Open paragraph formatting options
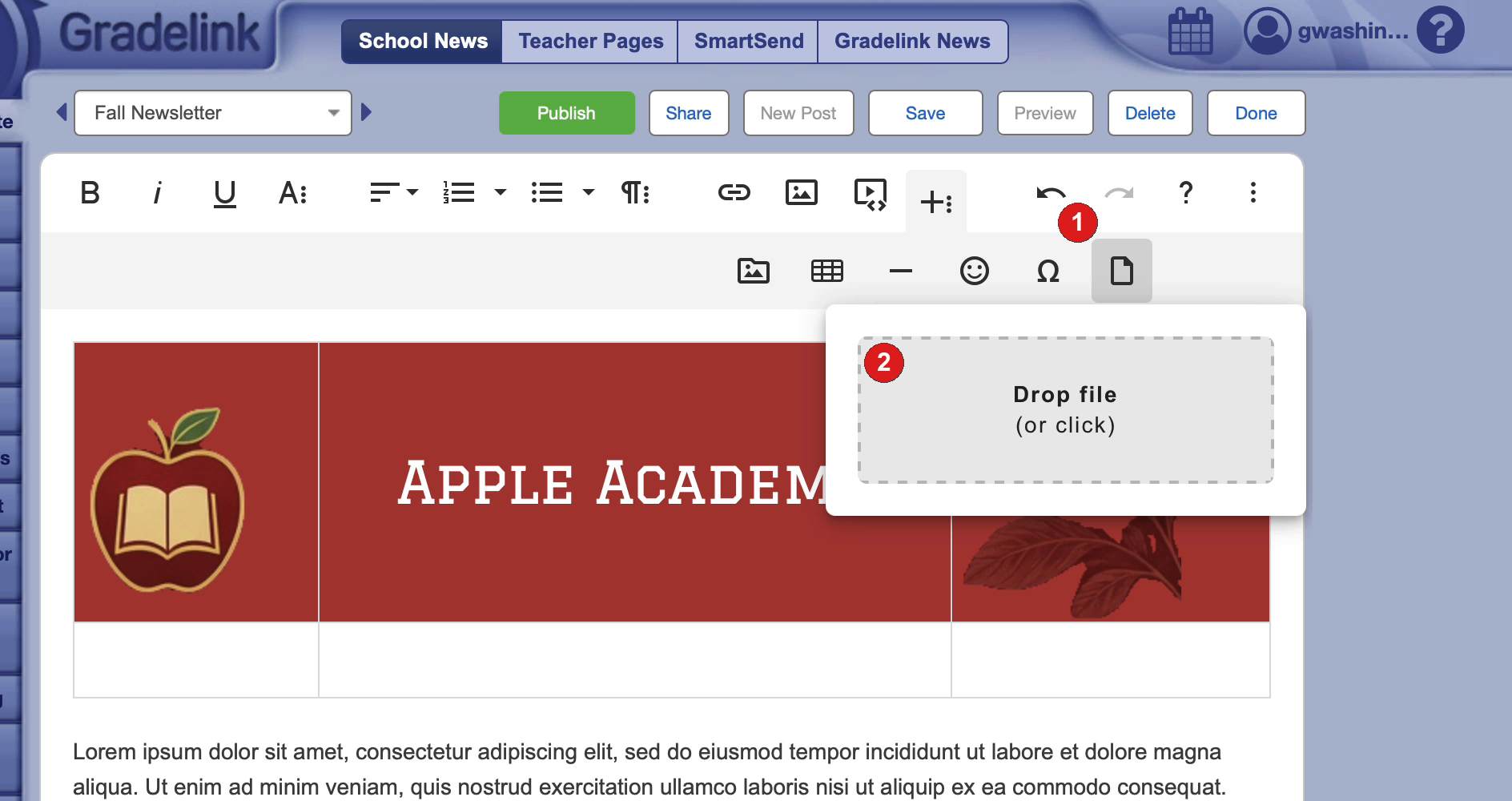Screen dimensions: 1512x801 point(635,192)
